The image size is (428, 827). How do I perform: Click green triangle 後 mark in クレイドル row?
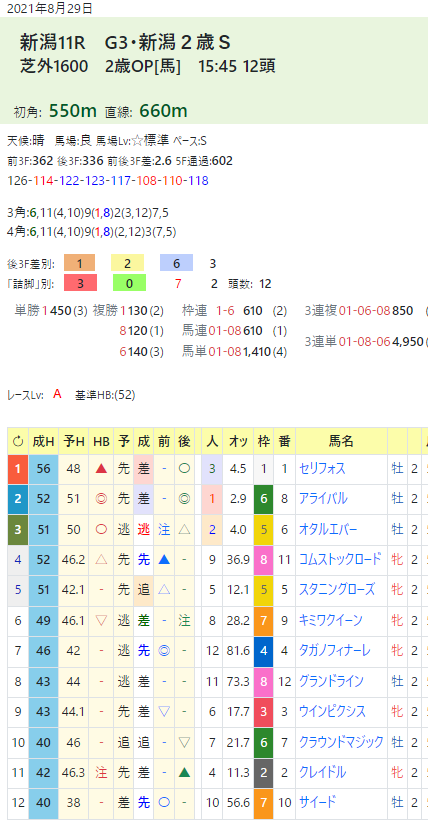point(184,773)
